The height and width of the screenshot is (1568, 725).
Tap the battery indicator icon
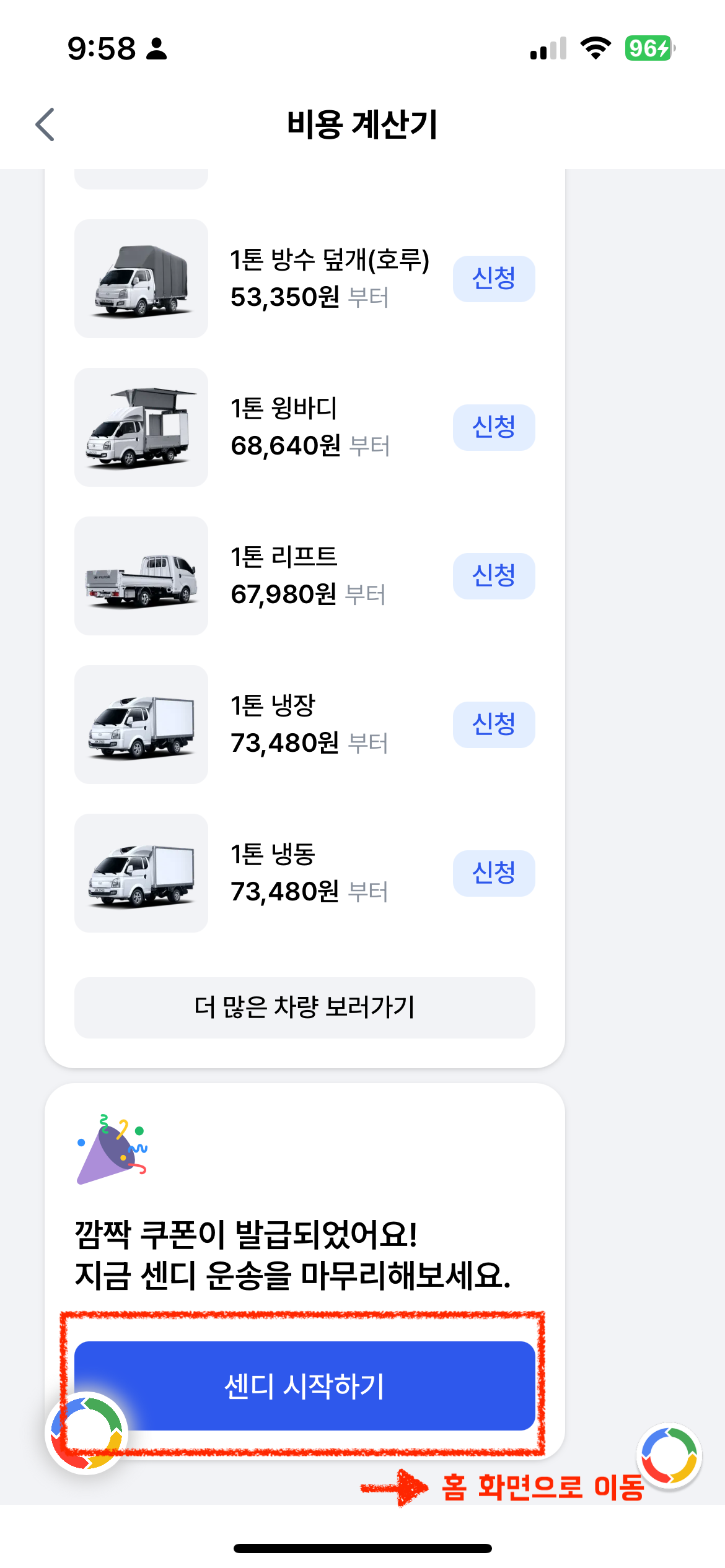click(x=650, y=48)
